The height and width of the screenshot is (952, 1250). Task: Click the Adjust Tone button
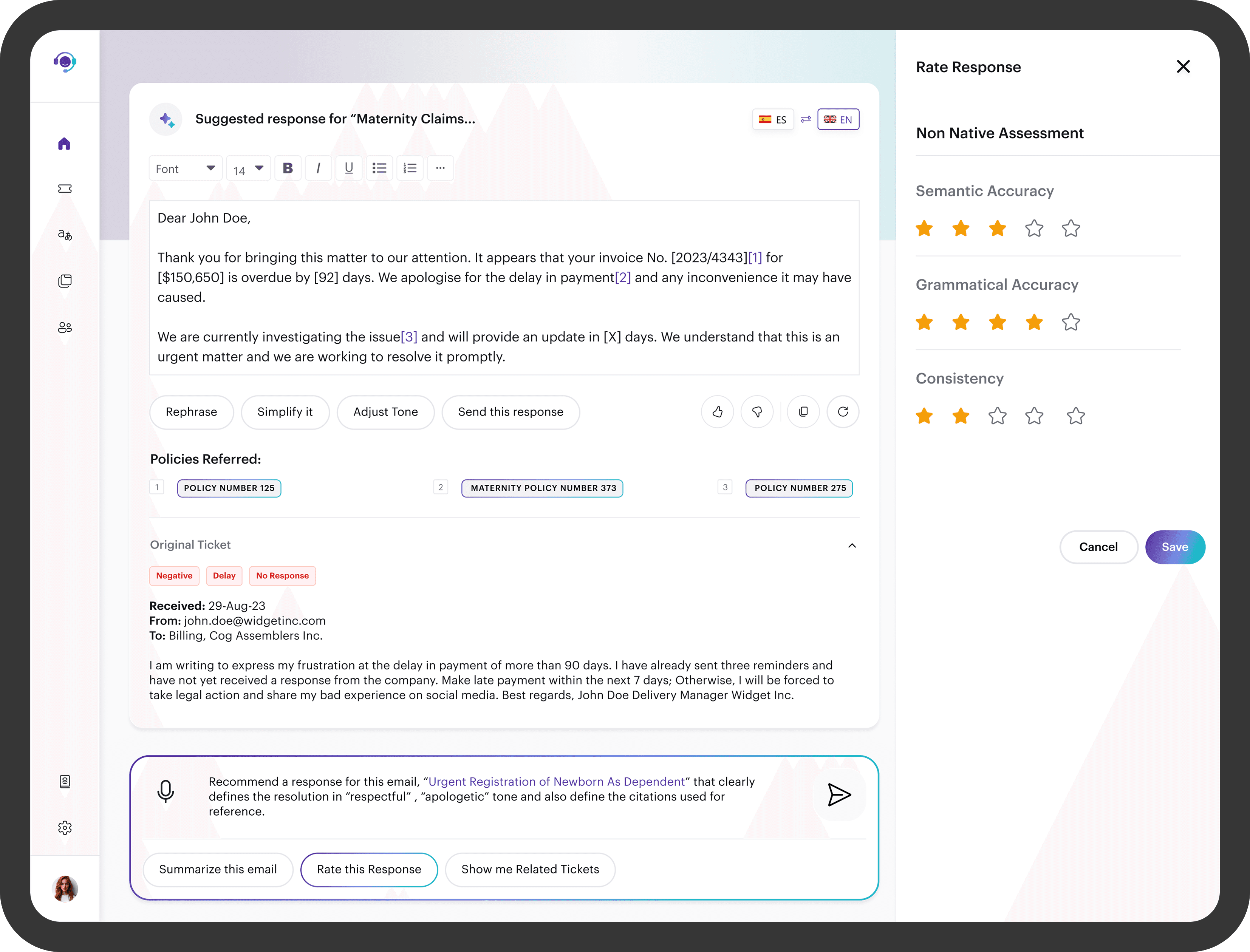coord(385,412)
